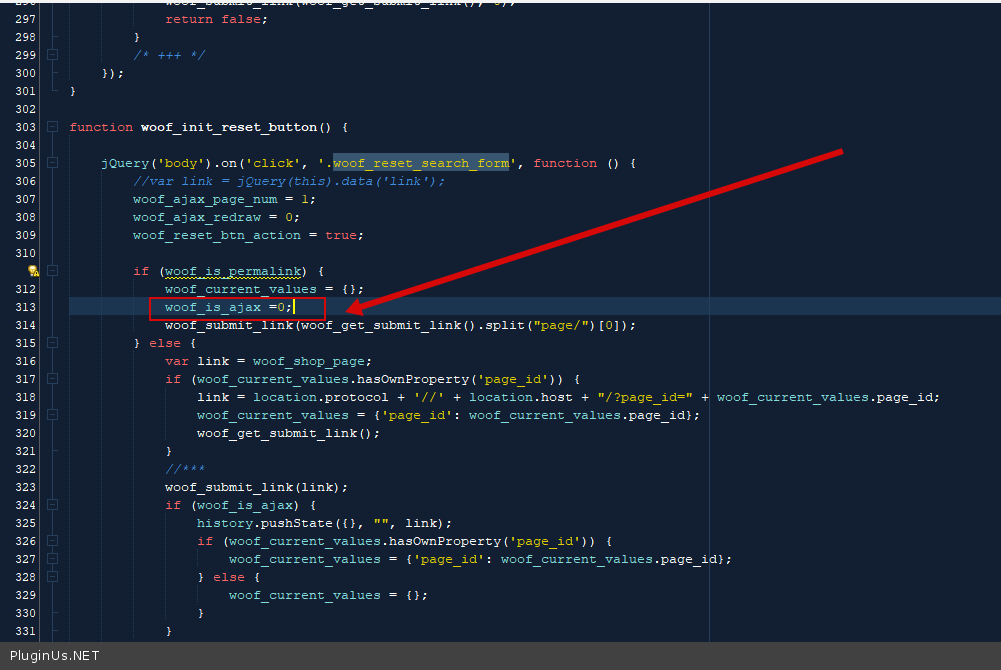Click line number 303 in the gutter
The image size is (1001, 670).
[25, 127]
